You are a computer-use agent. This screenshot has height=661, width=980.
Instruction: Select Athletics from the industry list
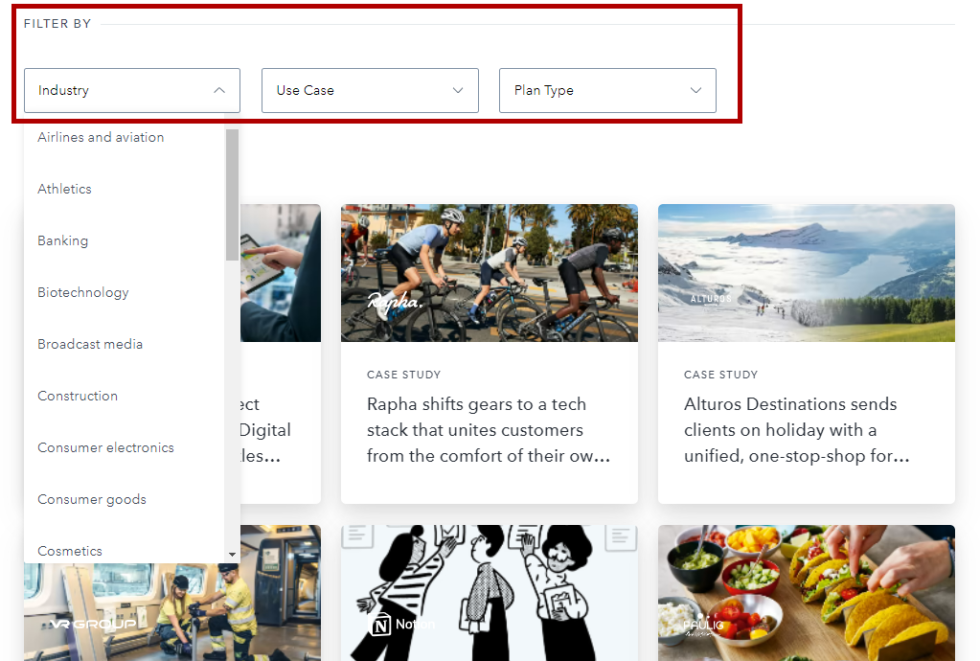click(x=64, y=188)
